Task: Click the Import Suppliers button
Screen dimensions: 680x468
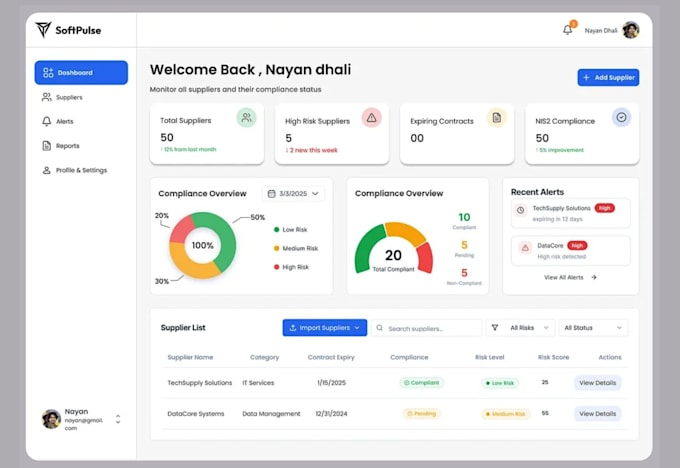Action: coord(324,327)
